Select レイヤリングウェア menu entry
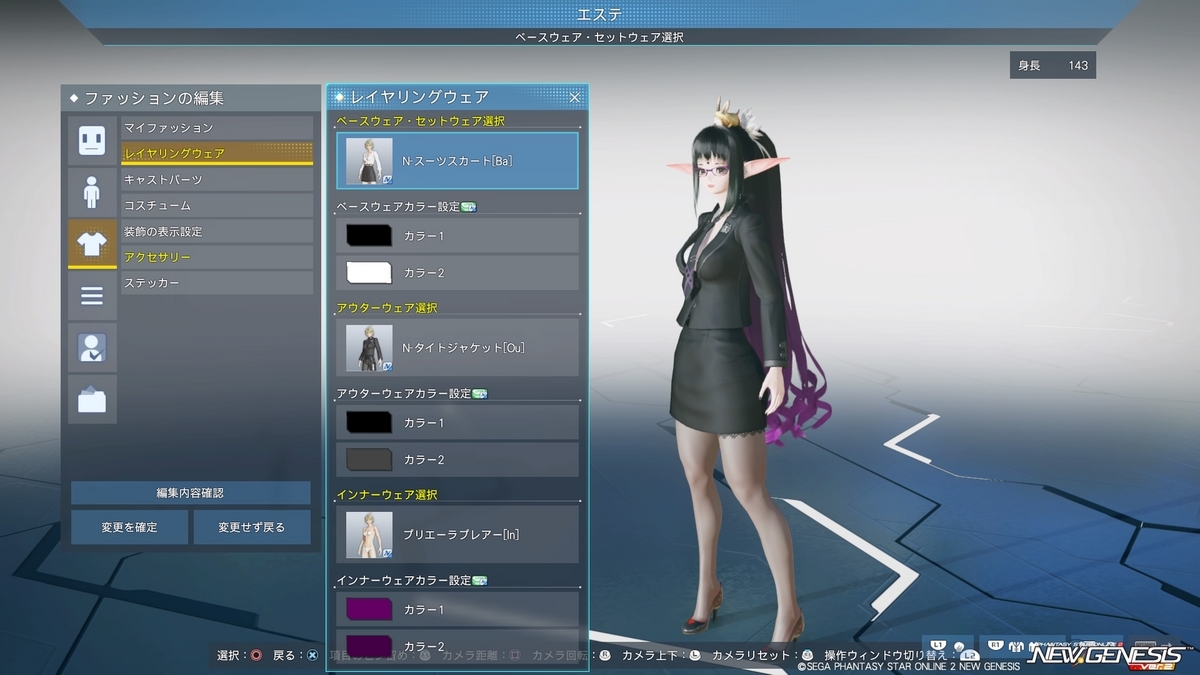 [x=217, y=154]
